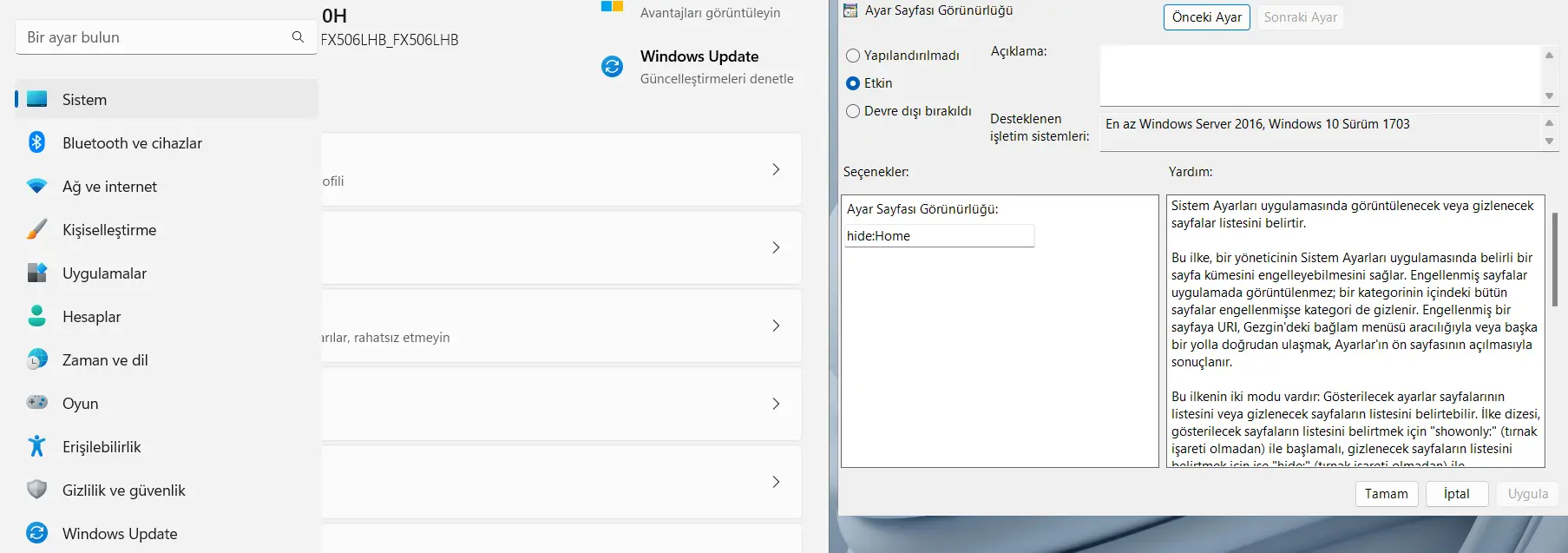Click the globe clock icon for Zaman ve dil
Image resolution: width=1568 pixels, height=553 pixels.
(36, 359)
